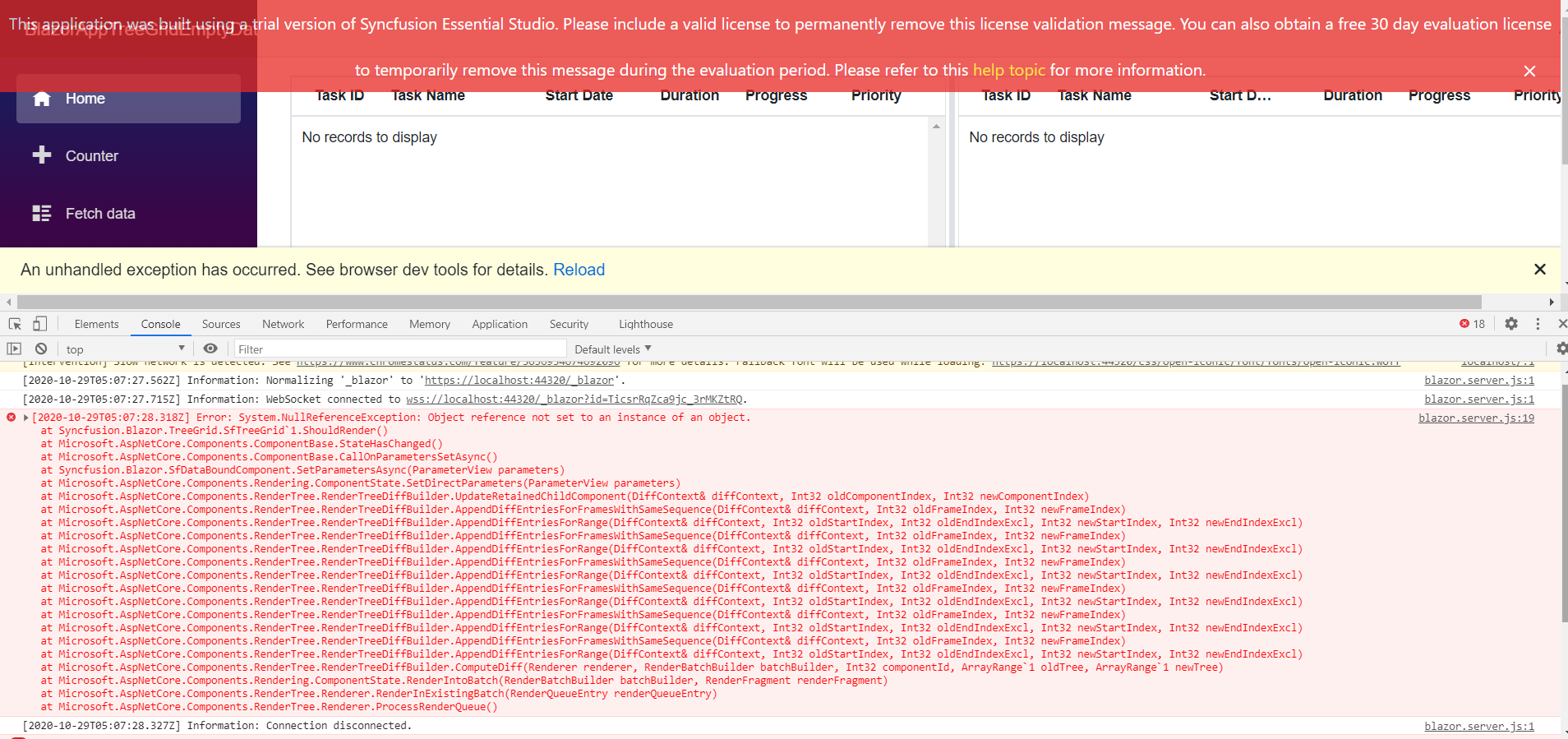Open the Default levels dropdown

pyautogui.click(x=612, y=349)
